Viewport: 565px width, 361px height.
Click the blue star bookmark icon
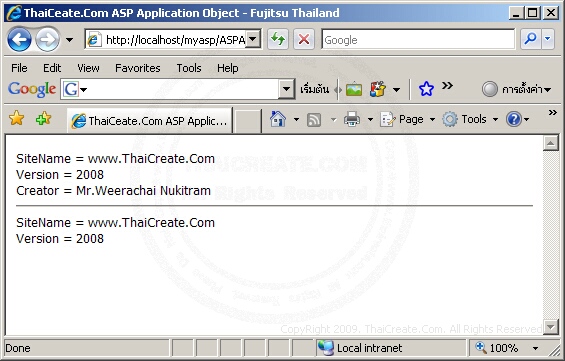click(x=426, y=89)
